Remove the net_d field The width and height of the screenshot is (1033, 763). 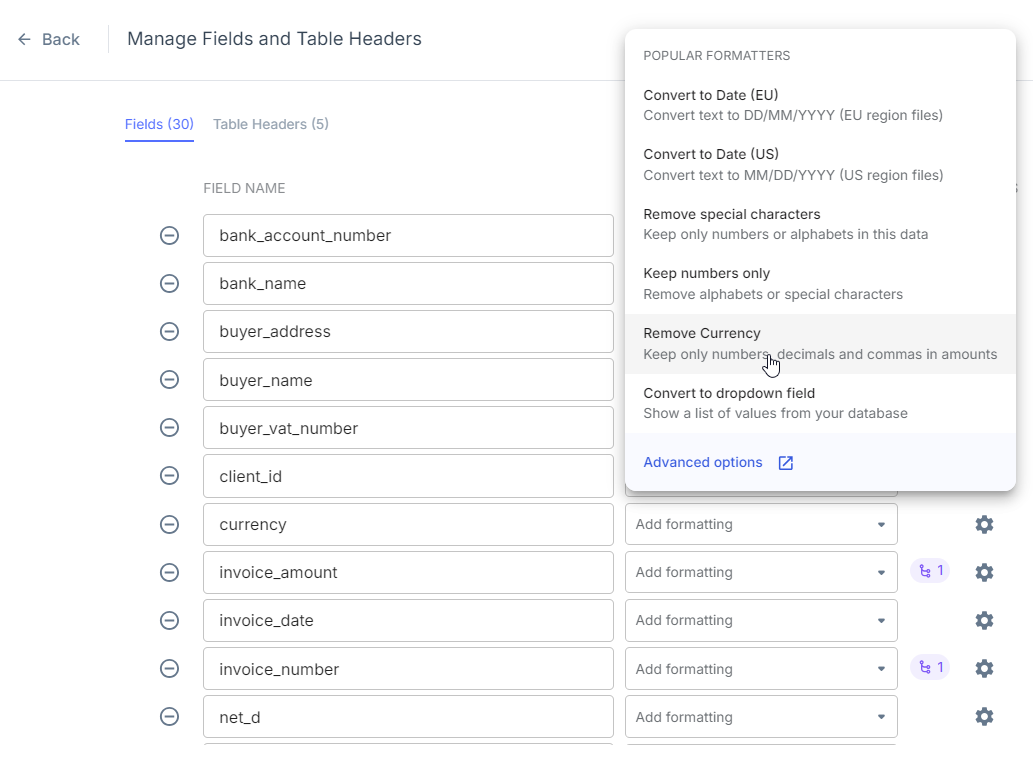click(x=169, y=716)
